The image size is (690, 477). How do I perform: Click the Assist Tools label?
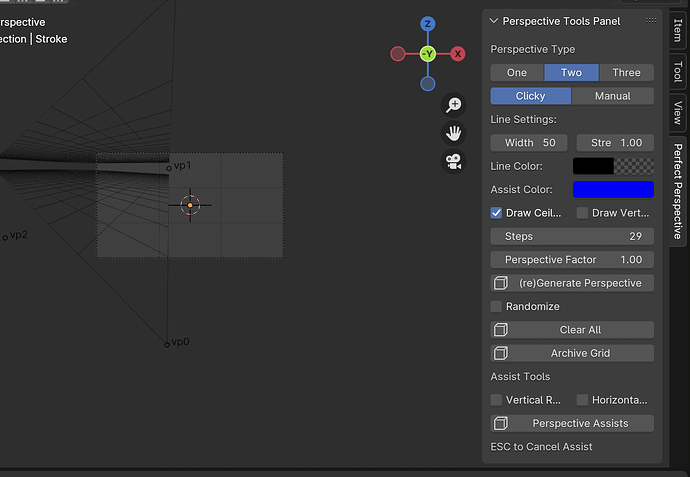point(520,377)
